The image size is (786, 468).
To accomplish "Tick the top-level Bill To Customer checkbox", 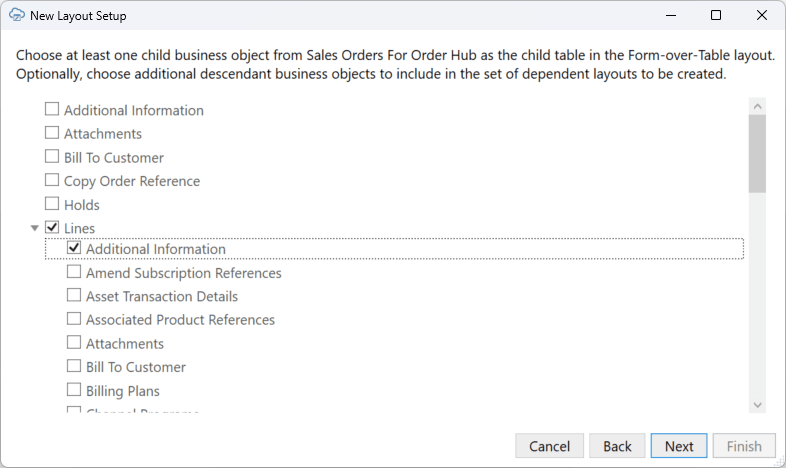I will click(x=52, y=157).
